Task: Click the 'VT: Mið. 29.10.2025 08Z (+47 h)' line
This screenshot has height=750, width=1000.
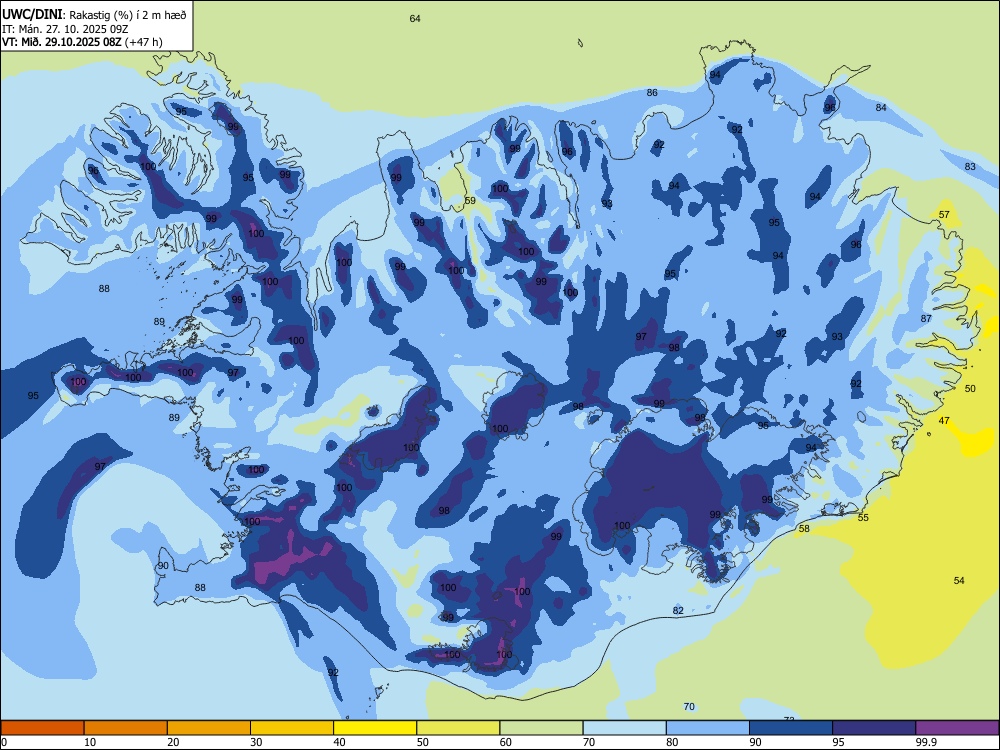Action: point(82,42)
